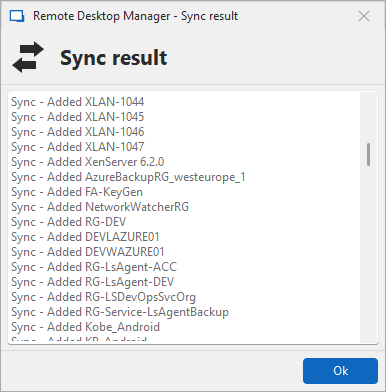Image resolution: width=386 pixels, height=392 pixels.
Task: Click the Ok button
Action: point(340,371)
